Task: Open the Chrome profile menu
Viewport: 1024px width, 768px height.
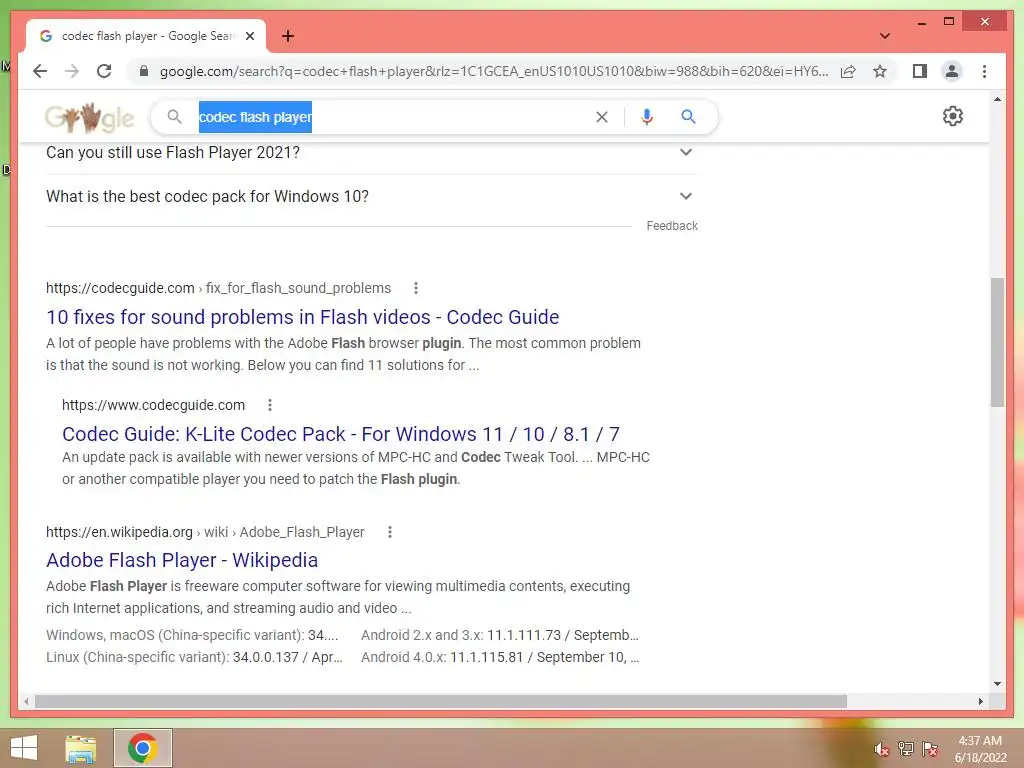Action: [952, 71]
